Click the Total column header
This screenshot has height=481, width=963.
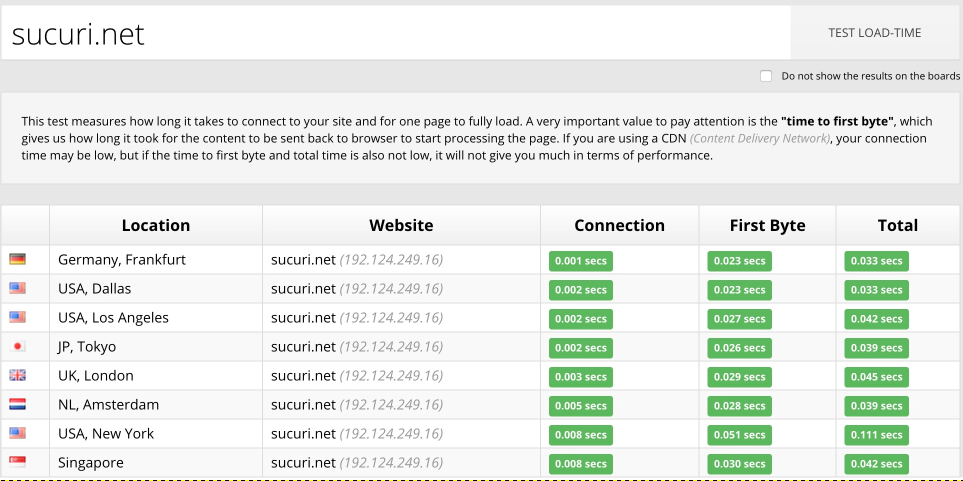[x=897, y=225]
